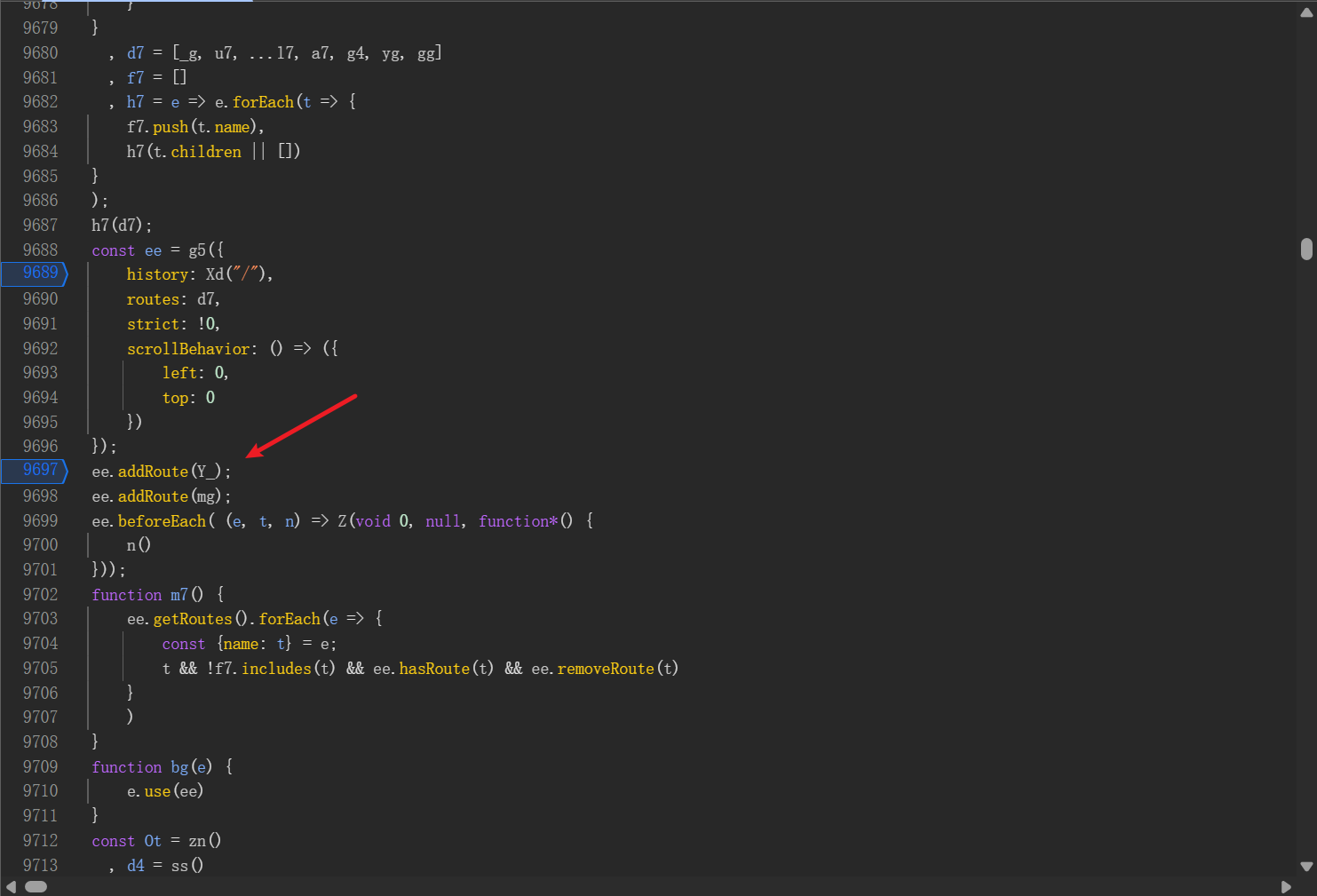This screenshot has width=1317, height=896.
Task: Click the vertical scrollbar's up arrow
Action: [1305, 12]
